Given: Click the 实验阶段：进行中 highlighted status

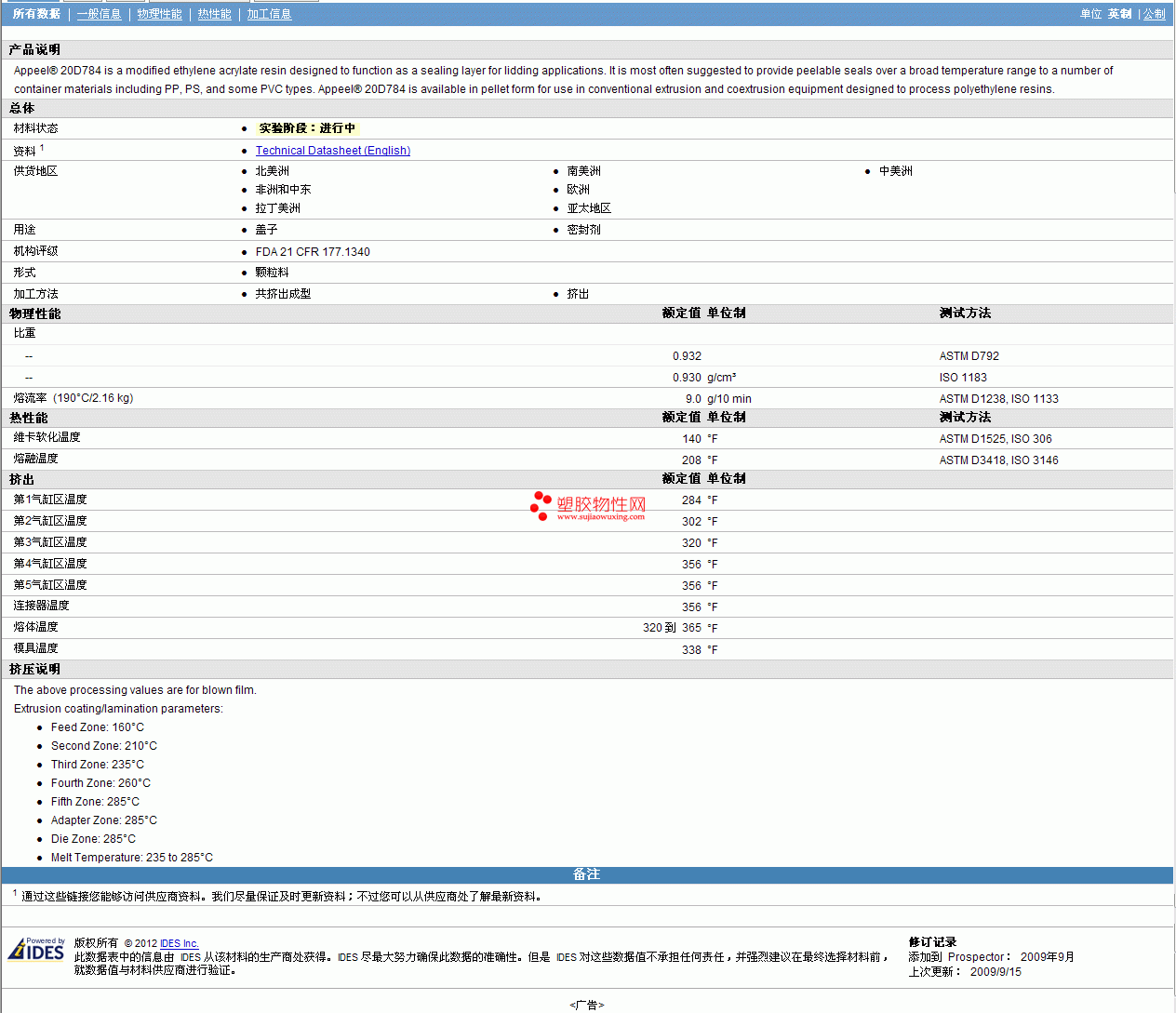Looking at the screenshot, I should (x=306, y=128).
